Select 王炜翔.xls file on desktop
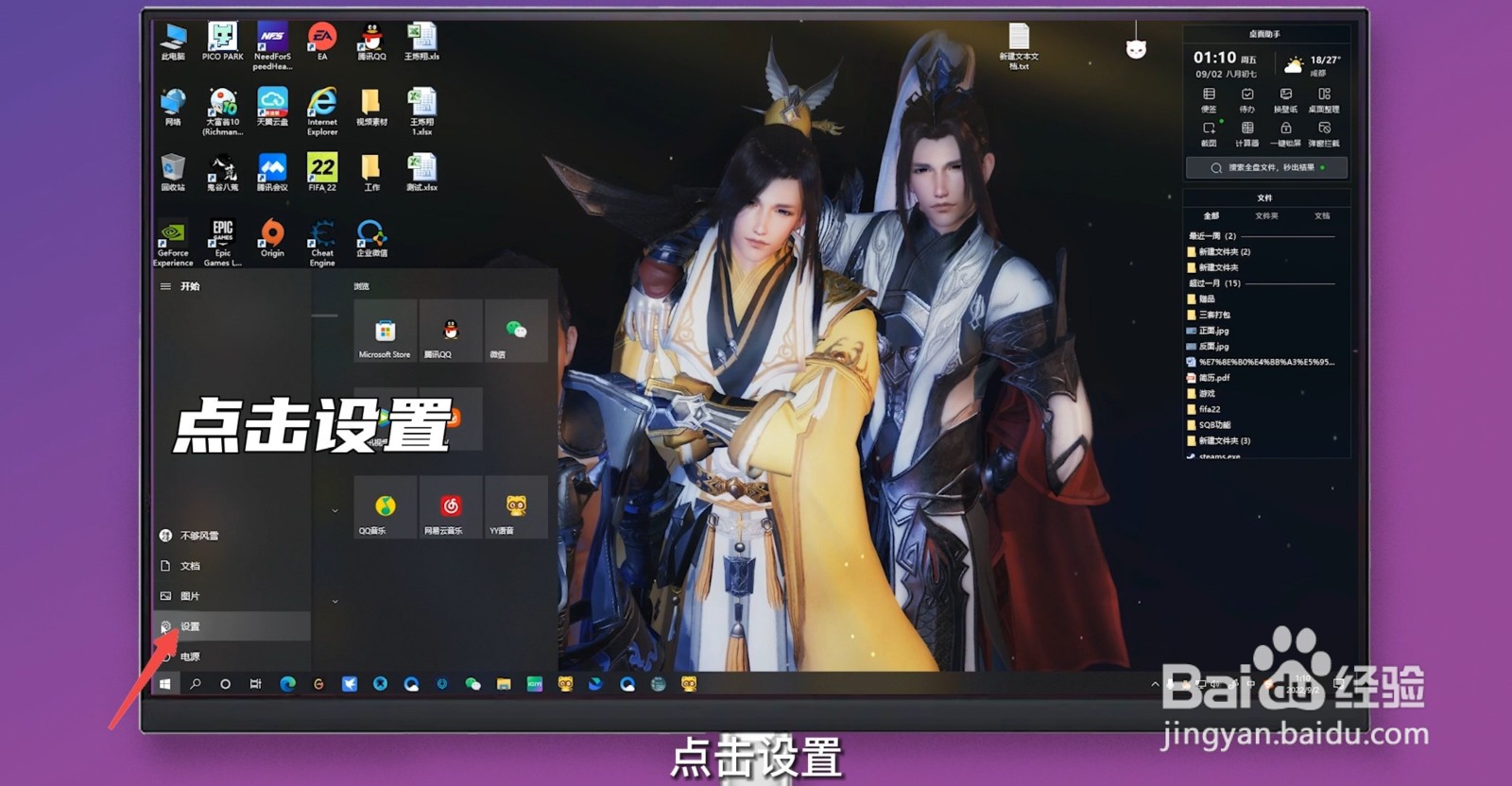Viewport: 1512px width, 786px height. tap(421, 43)
